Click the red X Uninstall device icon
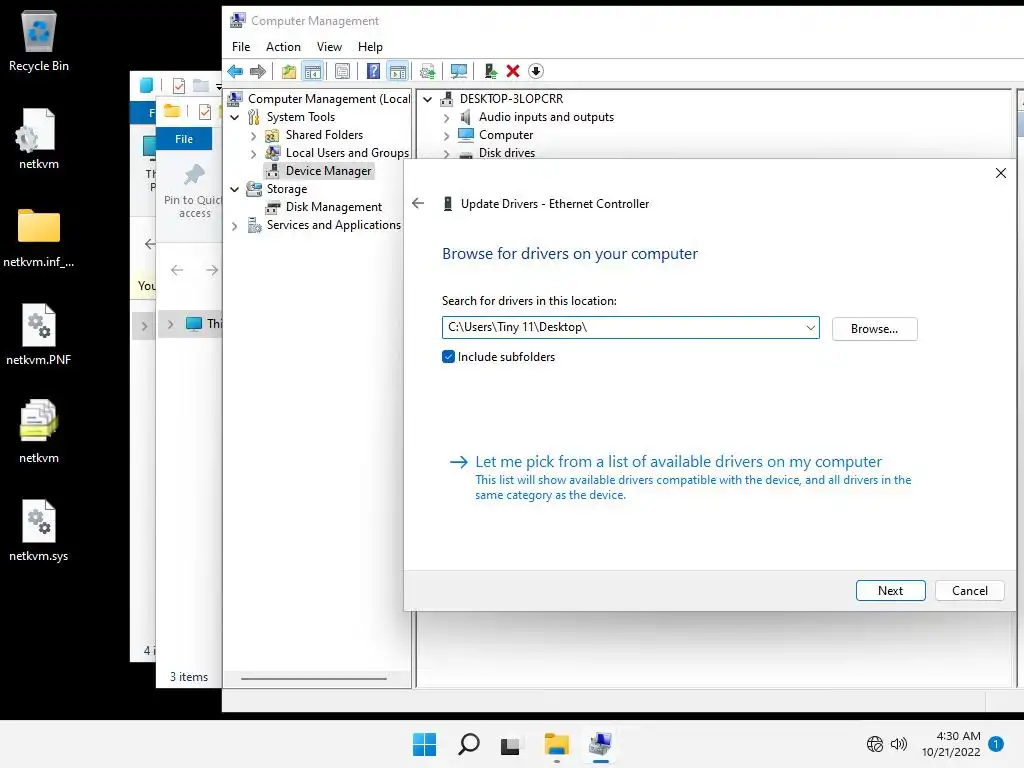Viewport: 1024px width, 768px height. [513, 71]
